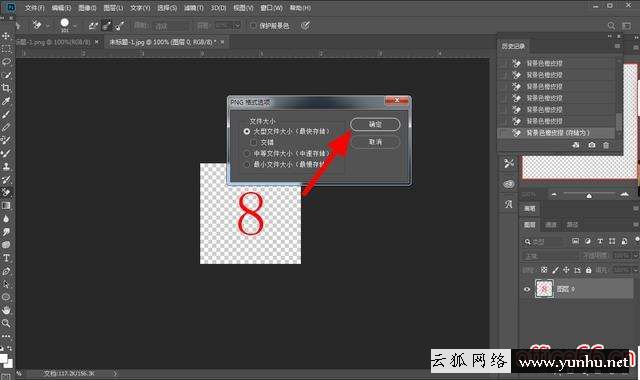Image resolution: width=640 pixels, height=380 pixels.
Task: Open the layer blend mode dropdown
Action: click(551, 256)
